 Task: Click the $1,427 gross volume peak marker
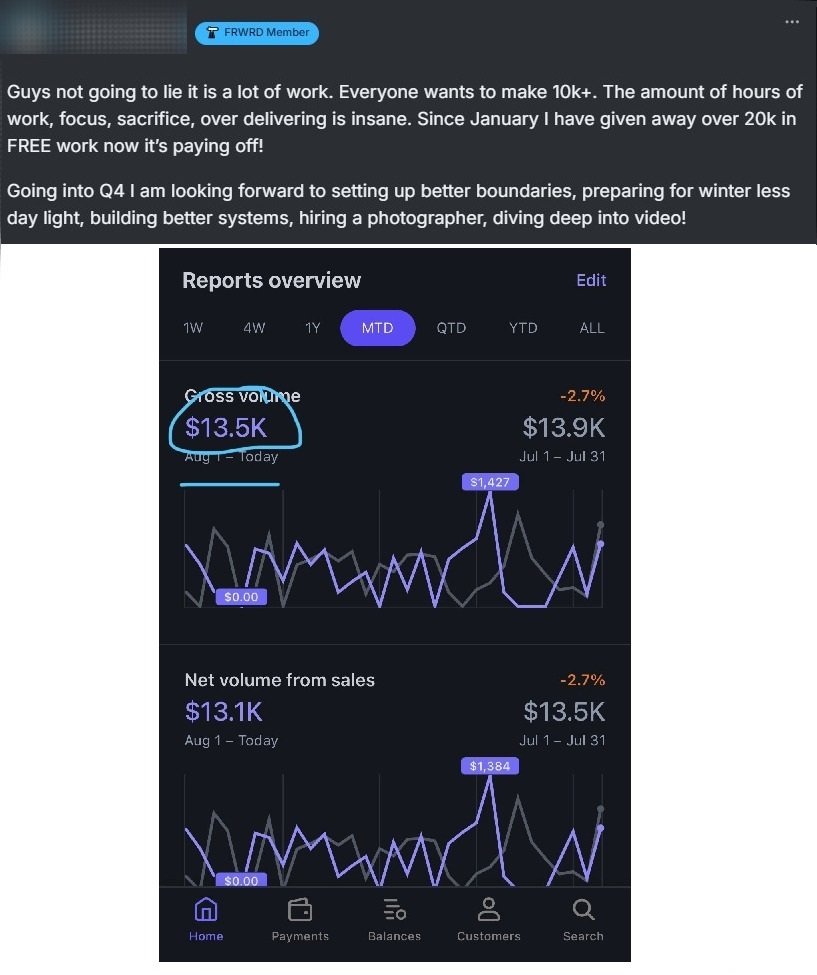tap(490, 482)
